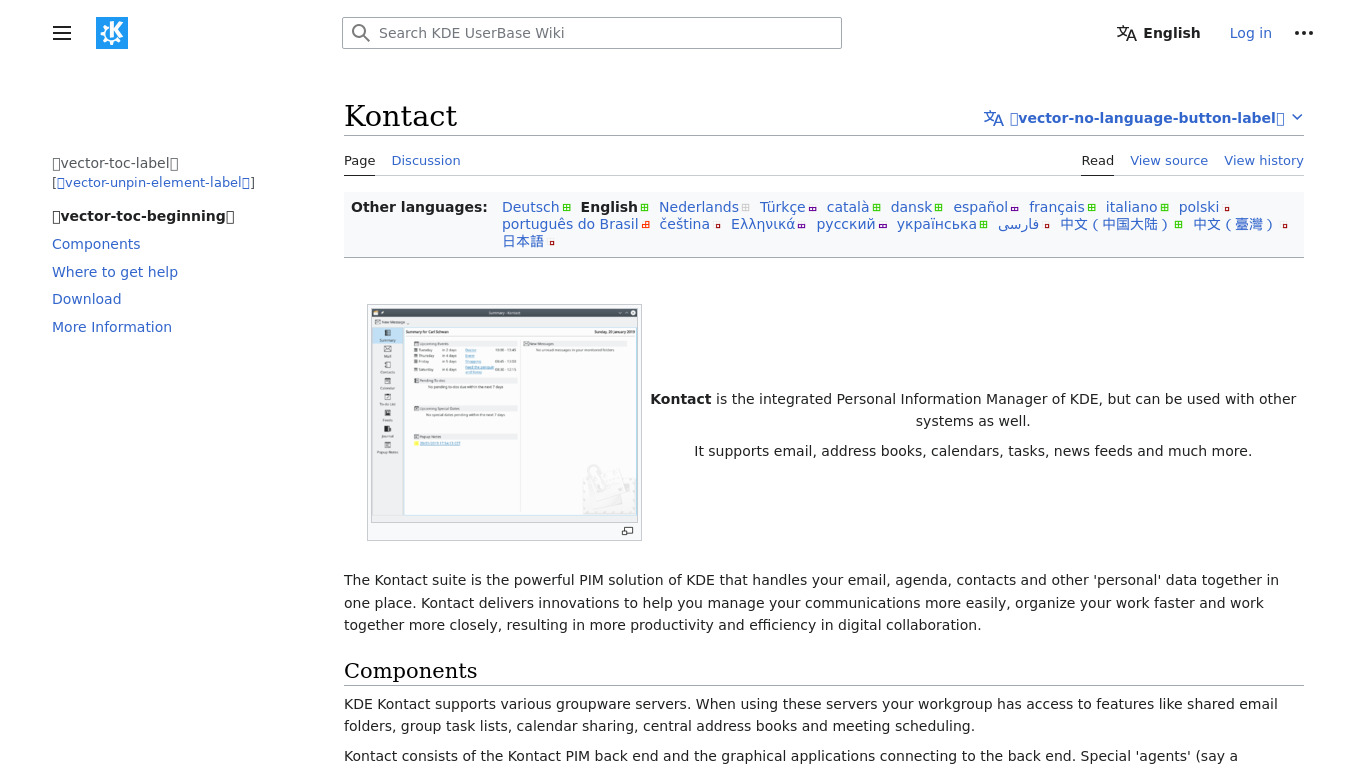This screenshot has height=768, width=1366.
Task: Switch page language to فارسی
Action: 1018,224
